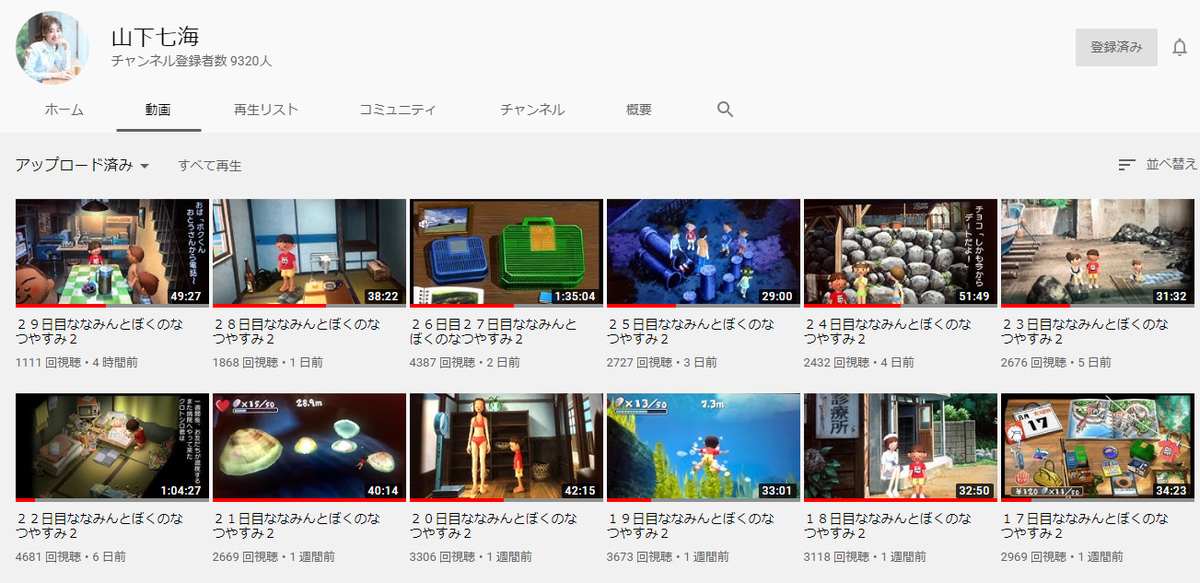Screen dimensions: 1200x583
Task: Open video titled ２６日目２７日目ななみんとぼくのなつやすみ２
Action: tap(495, 332)
